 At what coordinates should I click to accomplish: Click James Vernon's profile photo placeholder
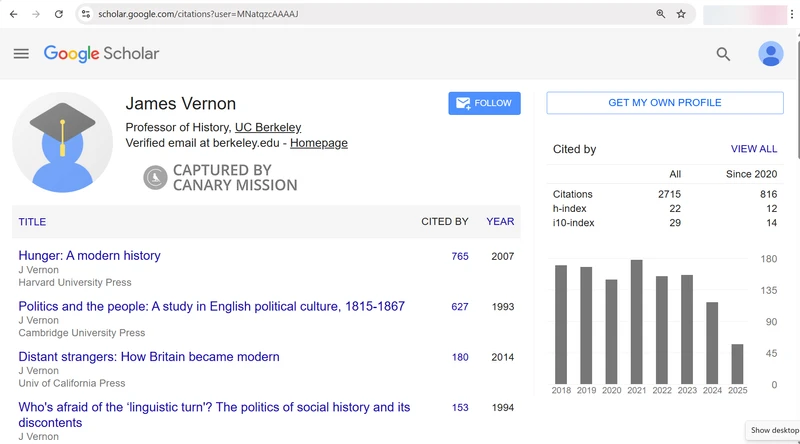(x=62, y=142)
